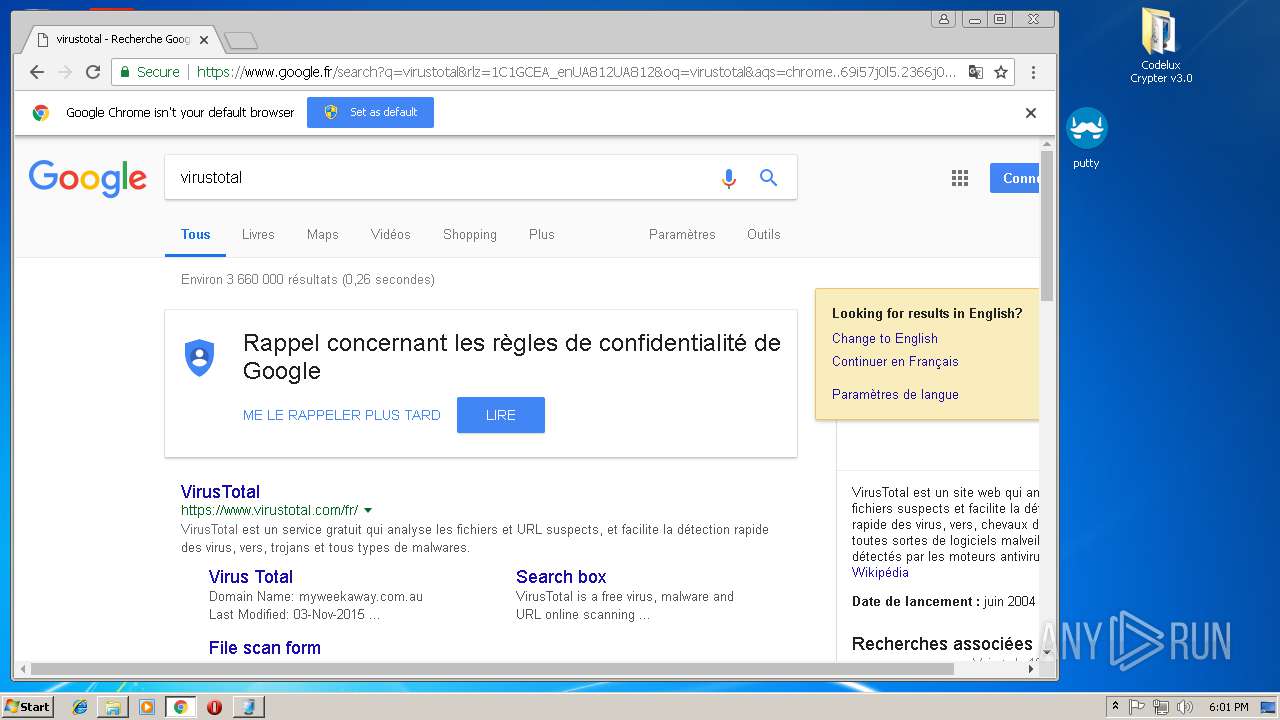Viewport: 1280px width, 720px height.
Task: Reload the current page
Action: point(93,72)
